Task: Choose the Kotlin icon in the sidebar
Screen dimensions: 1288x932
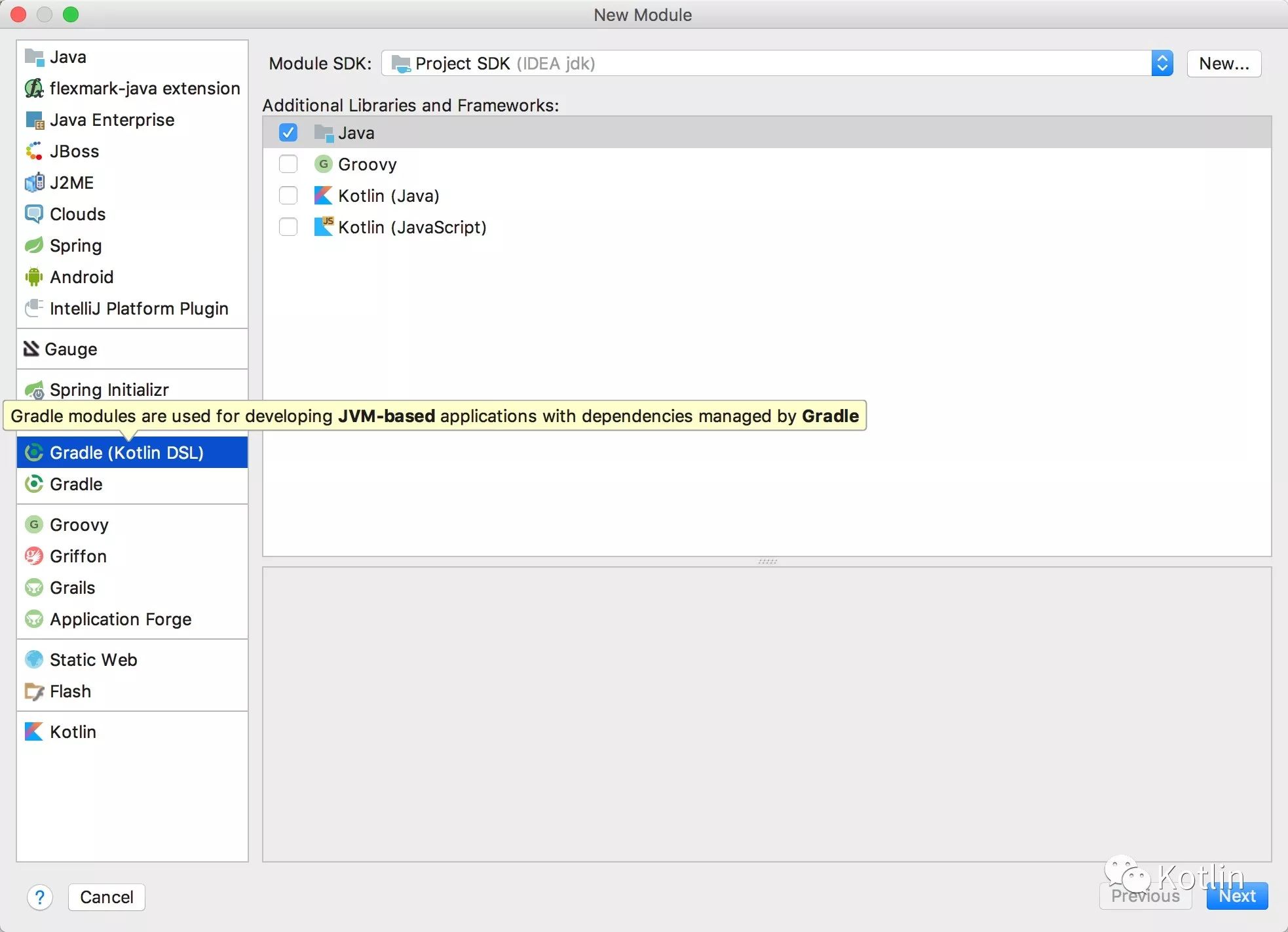Action: click(x=34, y=732)
